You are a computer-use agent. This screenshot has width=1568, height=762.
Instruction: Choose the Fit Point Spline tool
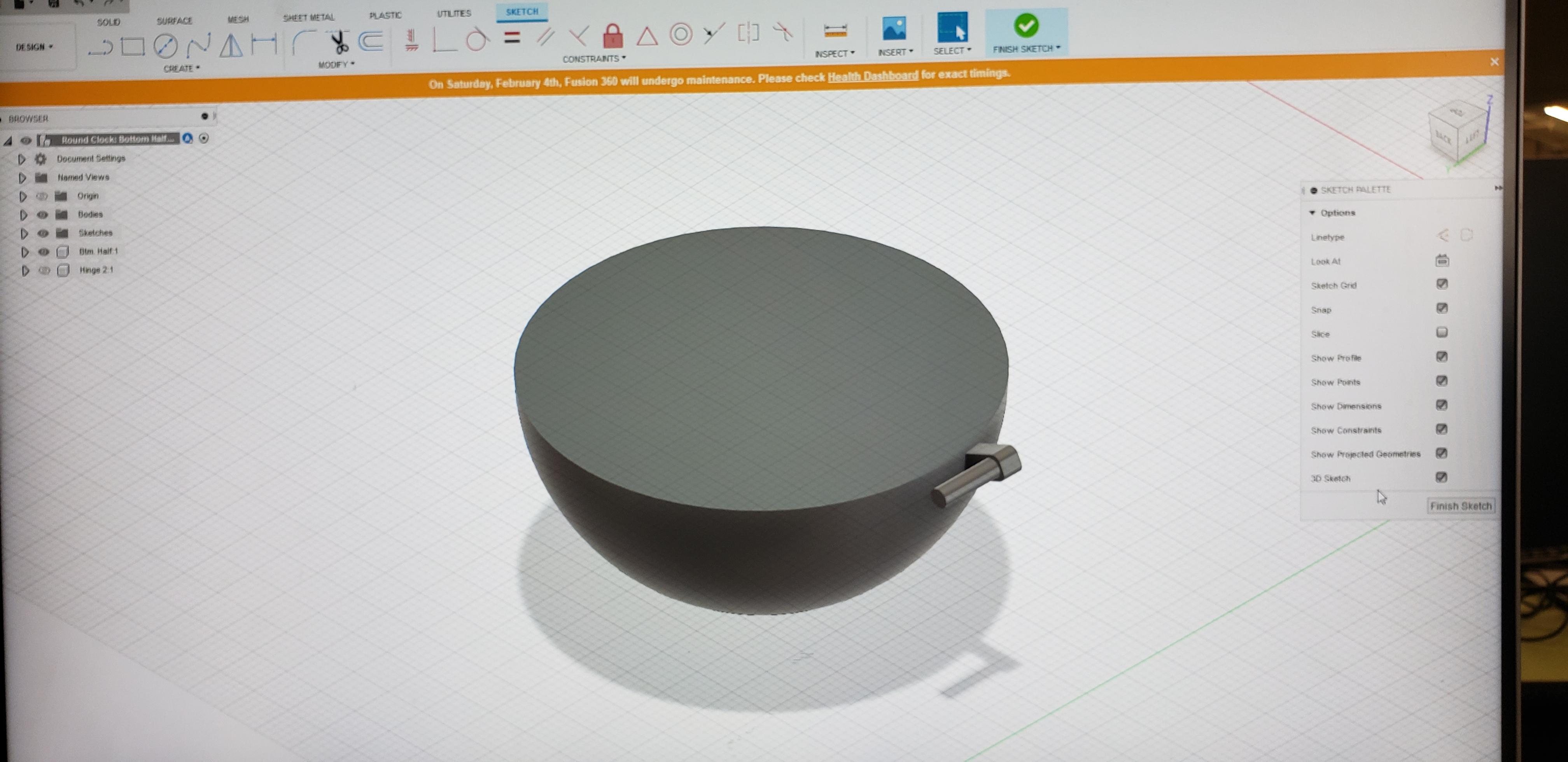[198, 45]
